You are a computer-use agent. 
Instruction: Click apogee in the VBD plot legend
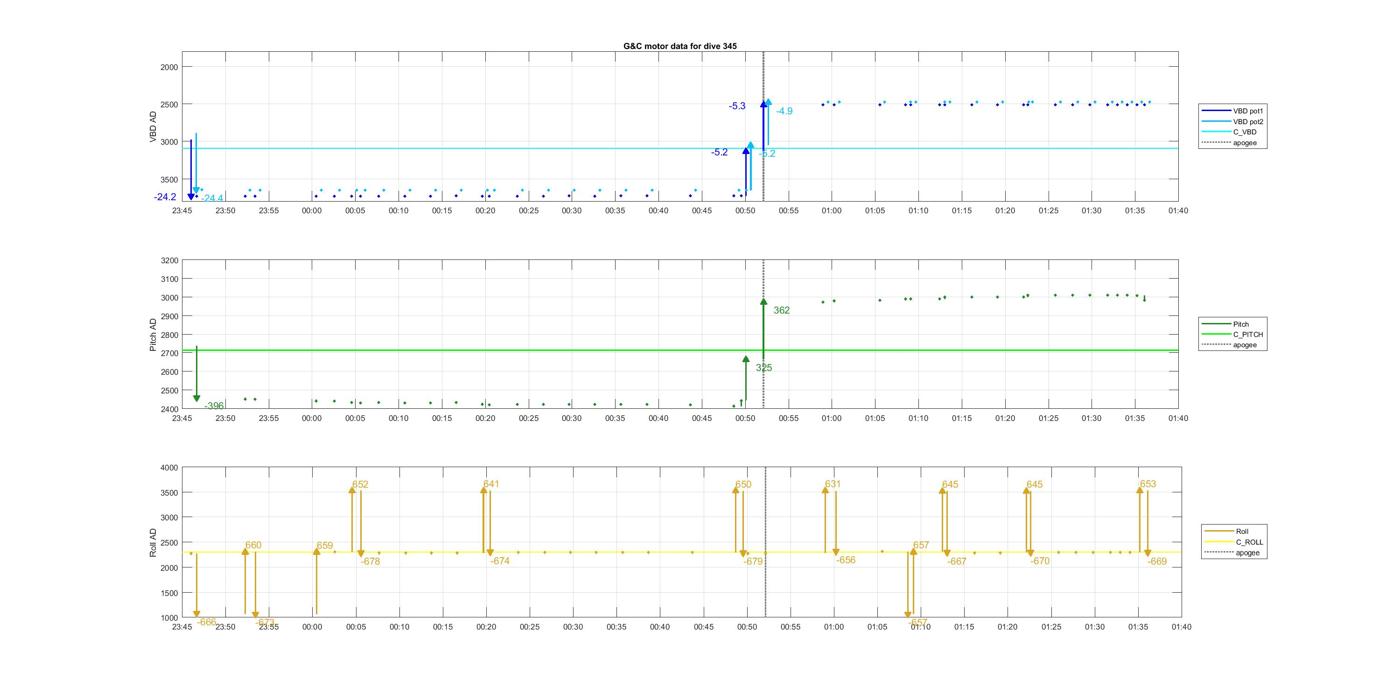point(1232,142)
